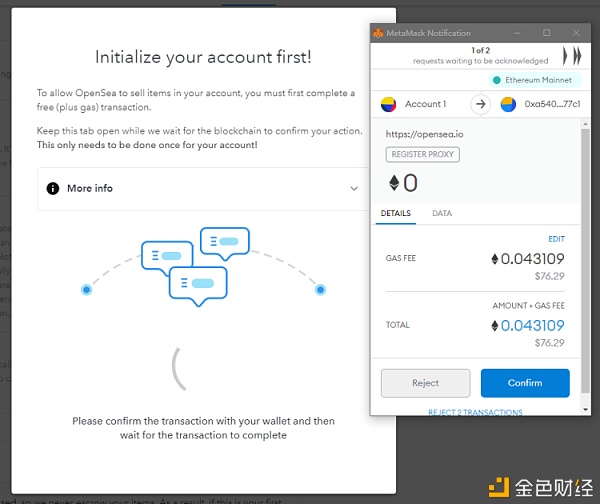The height and width of the screenshot is (504, 600).
Task: Minimize the MetaMask Notification window
Action: [517, 33]
